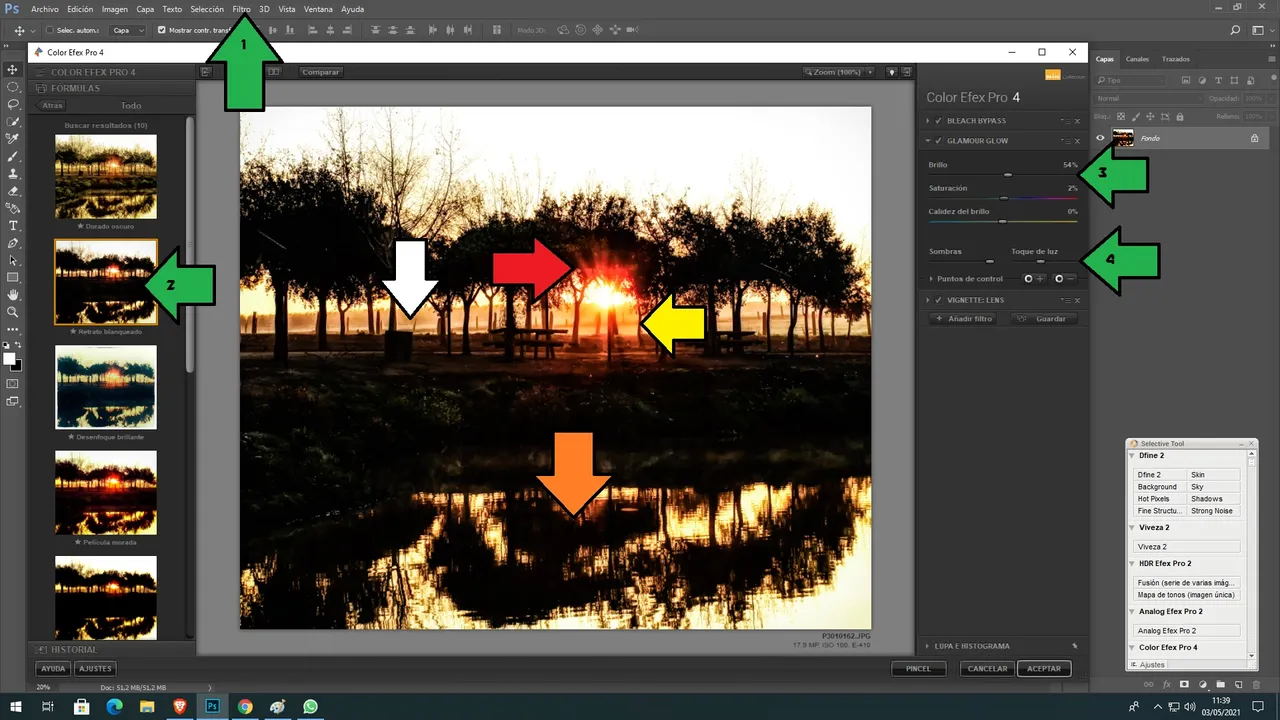Viewport: 1280px width, 720px height.
Task: Remove the Bleach Bypass filter with X
Action: [1077, 121]
